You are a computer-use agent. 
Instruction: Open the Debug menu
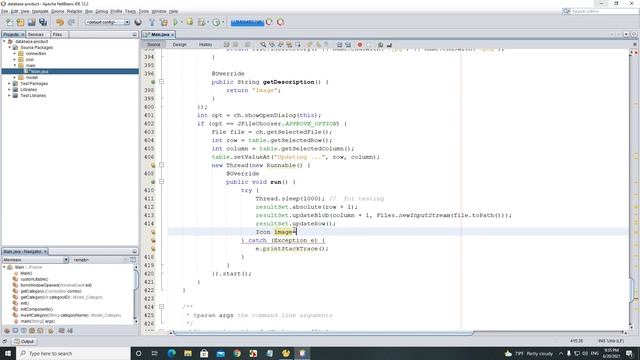tap(102, 11)
